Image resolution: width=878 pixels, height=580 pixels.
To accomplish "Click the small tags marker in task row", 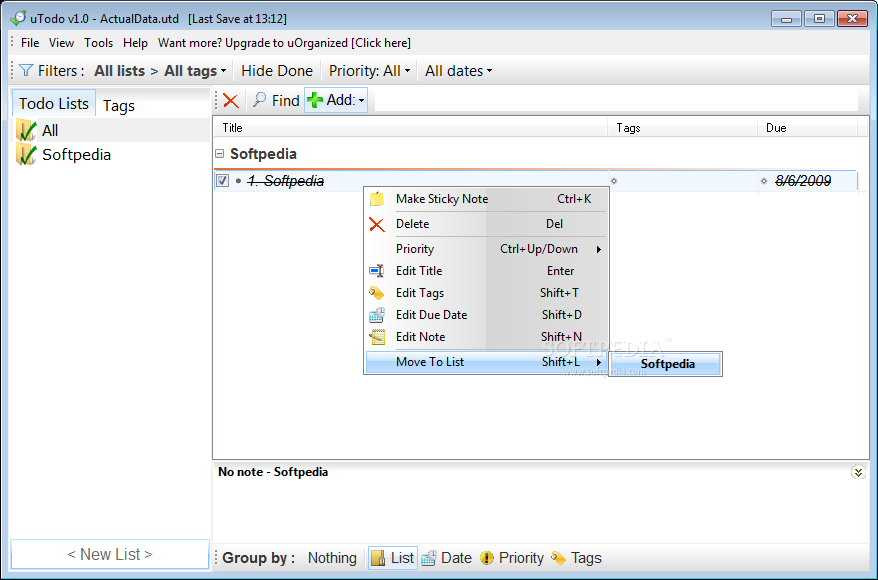I will click(614, 181).
